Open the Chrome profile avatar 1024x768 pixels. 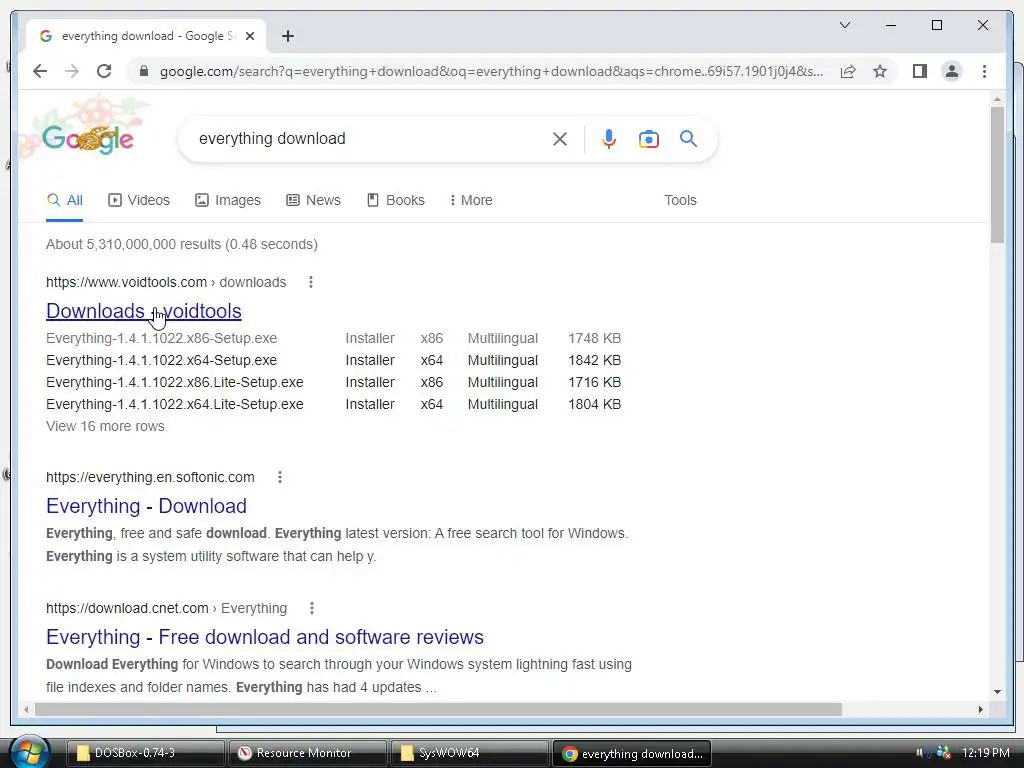coord(952,71)
